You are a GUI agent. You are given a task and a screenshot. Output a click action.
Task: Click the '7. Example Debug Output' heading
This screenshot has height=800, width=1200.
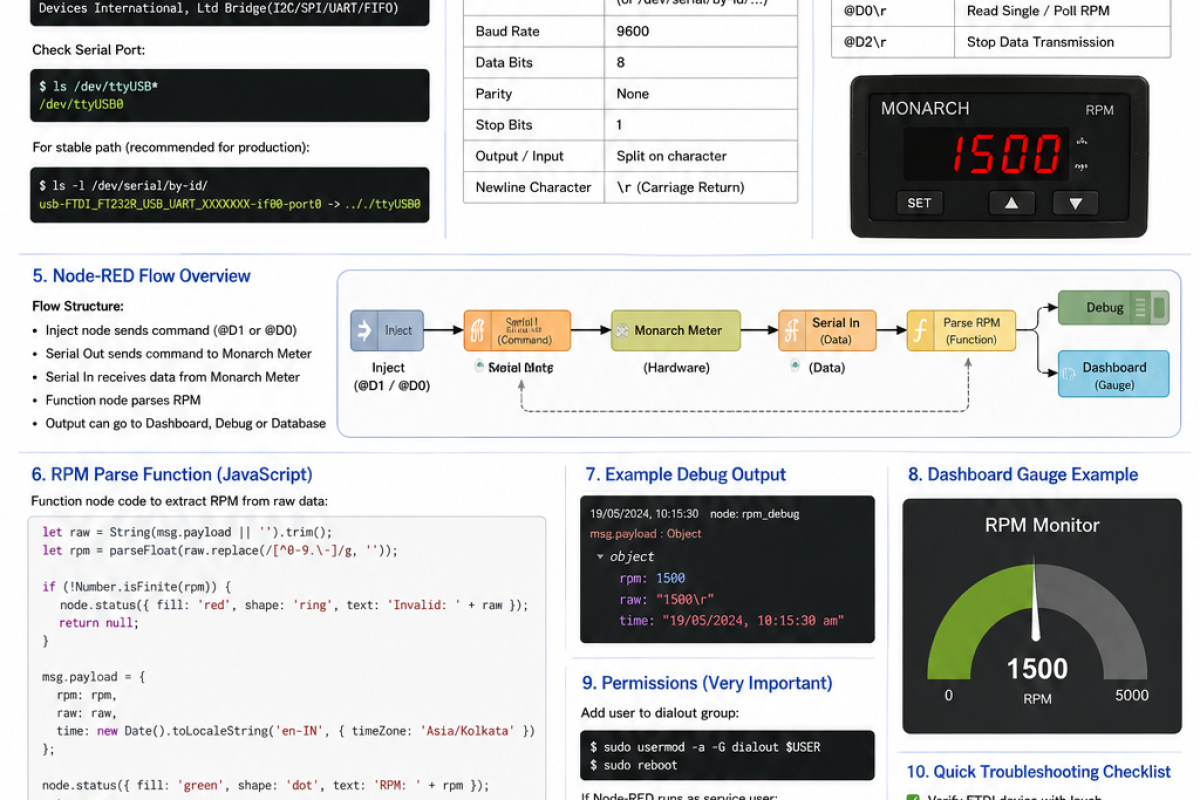pyautogui.click(x=686, y=474)
